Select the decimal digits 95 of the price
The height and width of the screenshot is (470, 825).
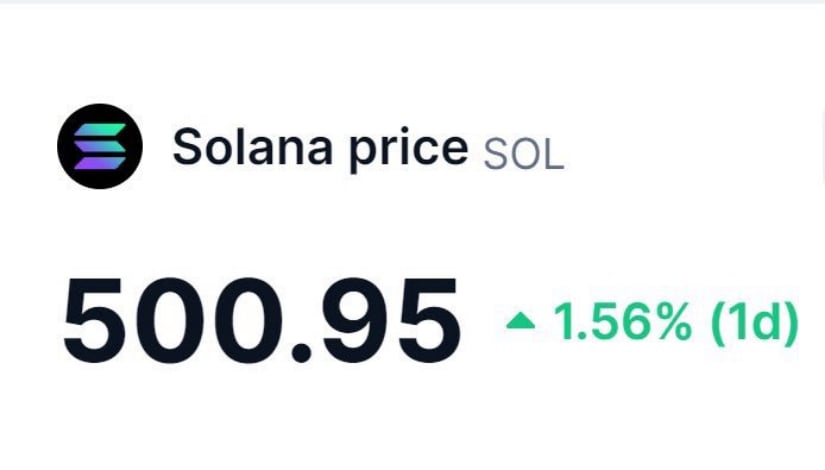point(392,321)
